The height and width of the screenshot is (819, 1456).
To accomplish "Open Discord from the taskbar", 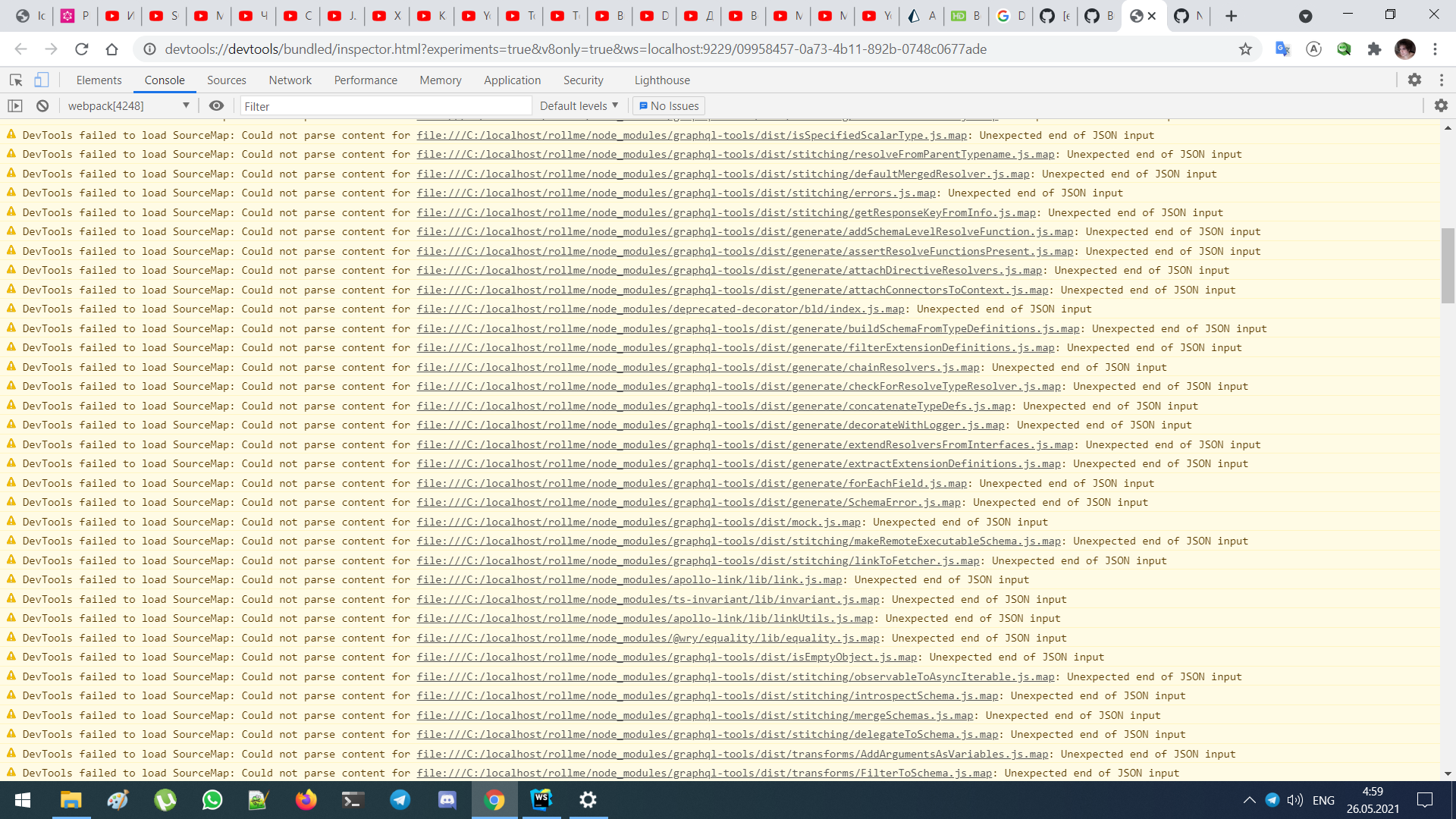I will 447,800.
